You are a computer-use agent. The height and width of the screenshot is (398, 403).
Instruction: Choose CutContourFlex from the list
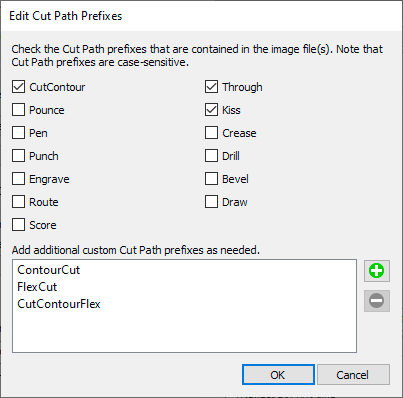pos(59,304)
